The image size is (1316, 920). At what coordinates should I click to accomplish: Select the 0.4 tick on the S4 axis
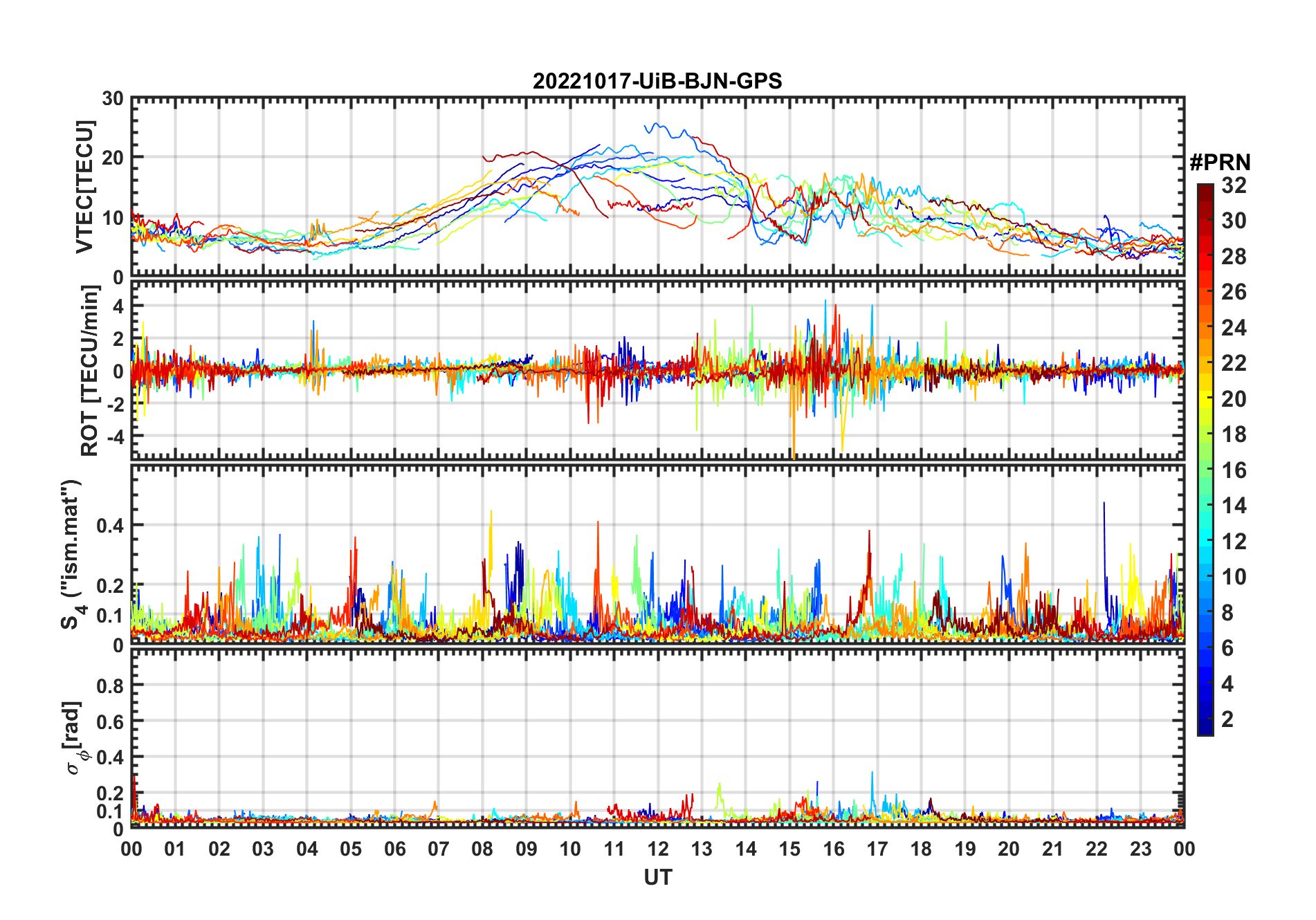(110, 526)
